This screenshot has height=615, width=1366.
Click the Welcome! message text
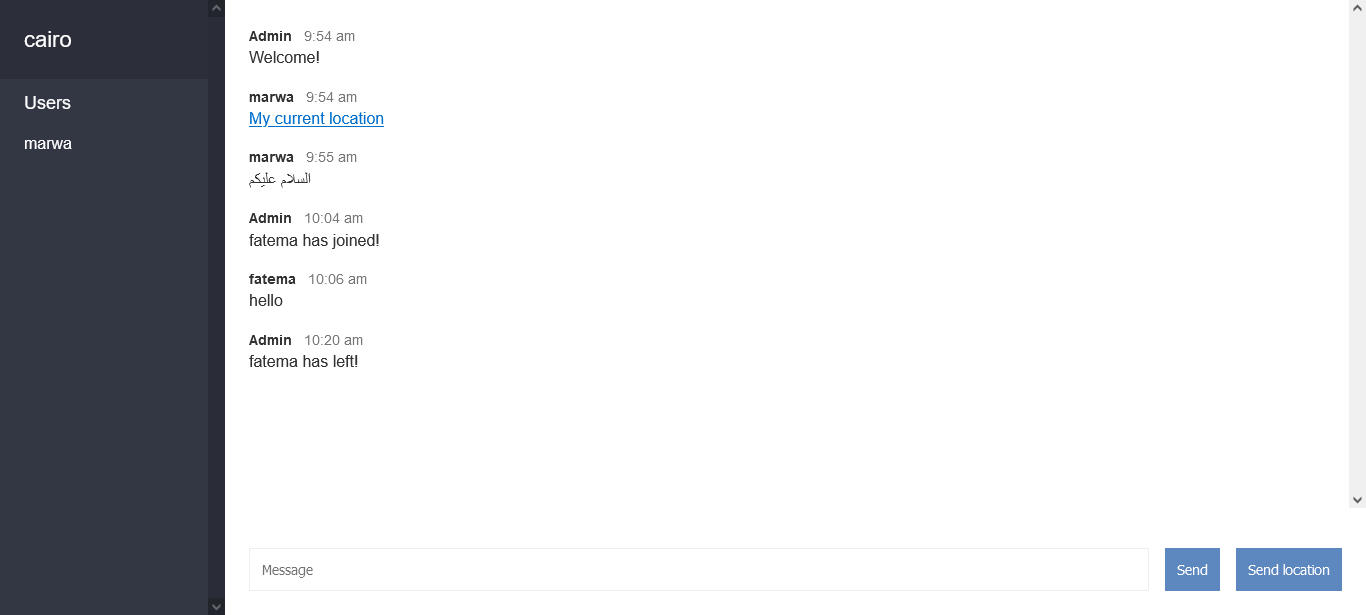point(284,58)
